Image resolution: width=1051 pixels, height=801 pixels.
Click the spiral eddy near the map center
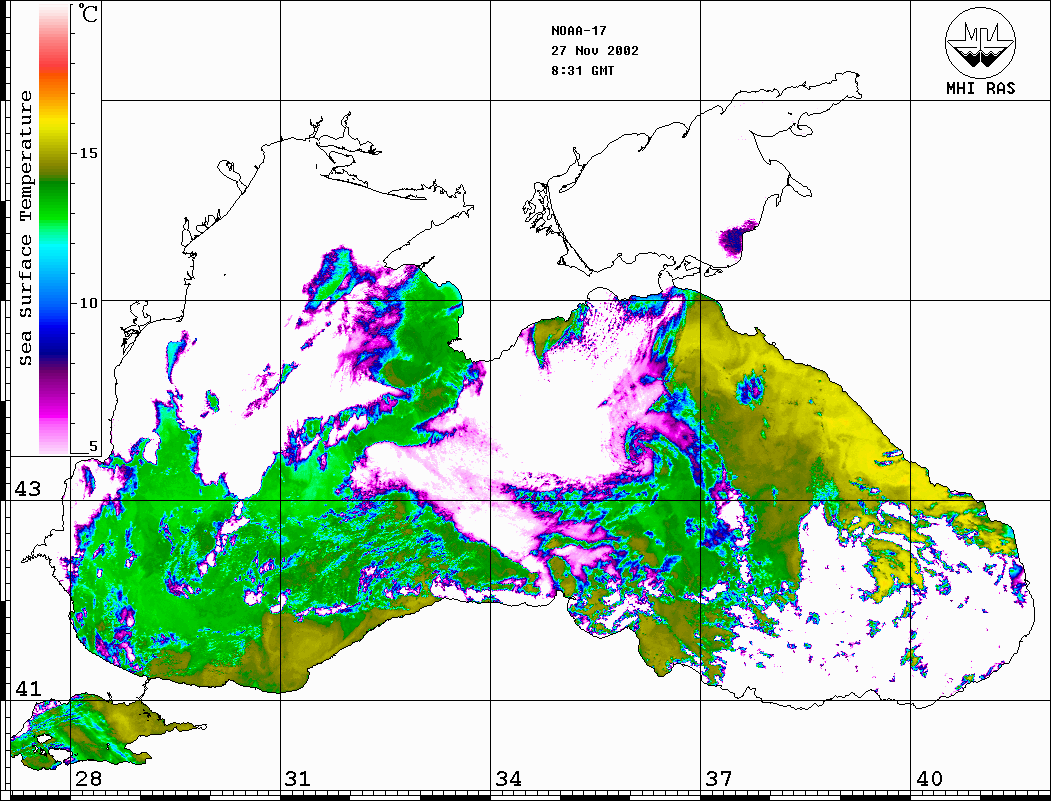[x=640, y=448]
